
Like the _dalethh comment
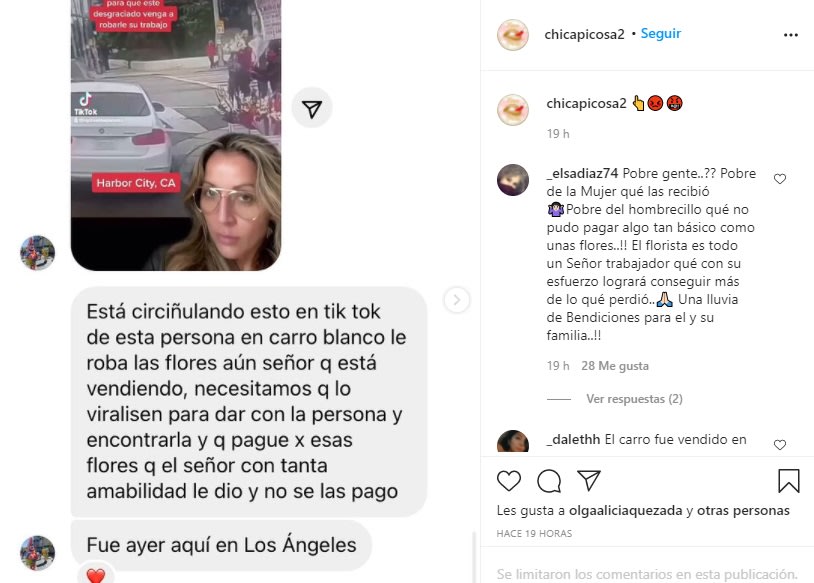pos(780,445)
